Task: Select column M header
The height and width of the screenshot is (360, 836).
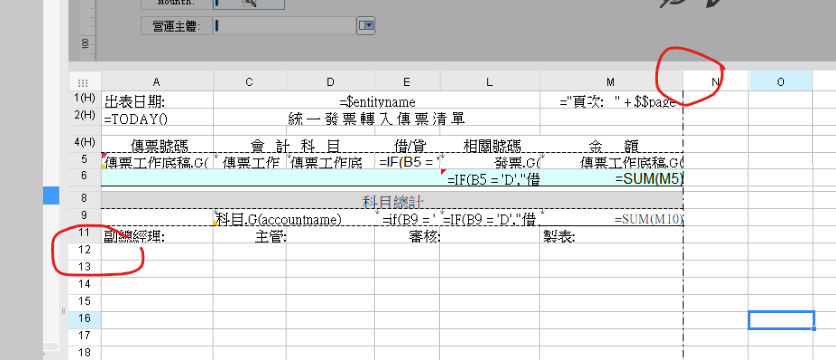Action: point(611,82)
